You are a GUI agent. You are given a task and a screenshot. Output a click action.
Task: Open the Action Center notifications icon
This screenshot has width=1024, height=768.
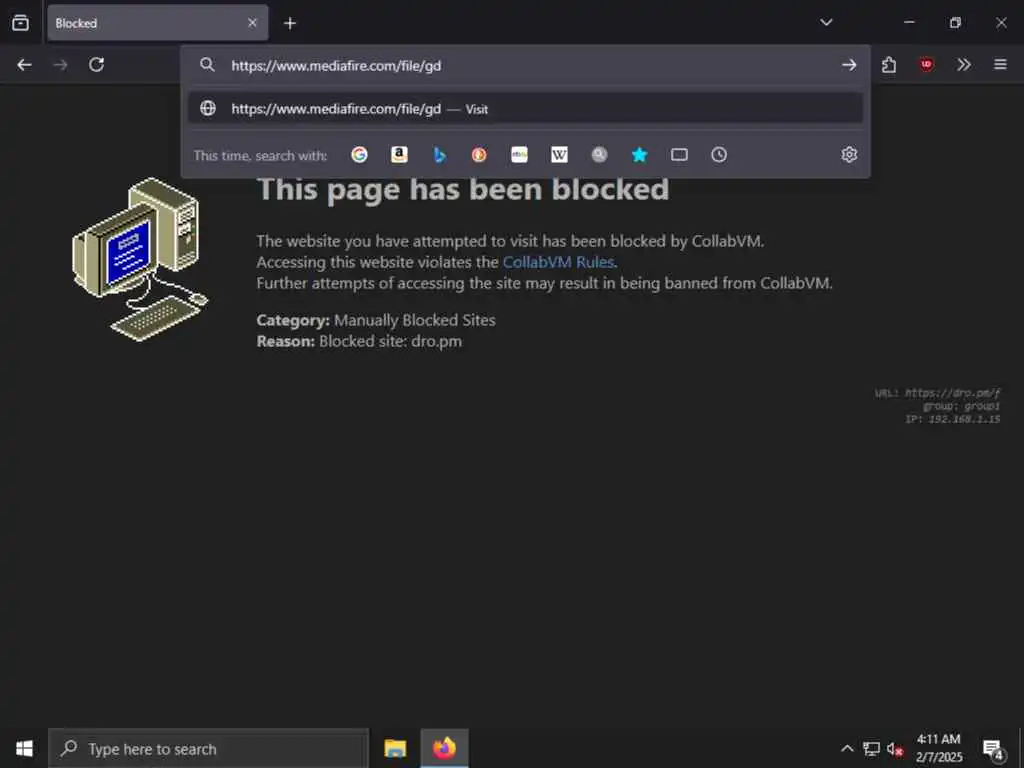(993, 750)
